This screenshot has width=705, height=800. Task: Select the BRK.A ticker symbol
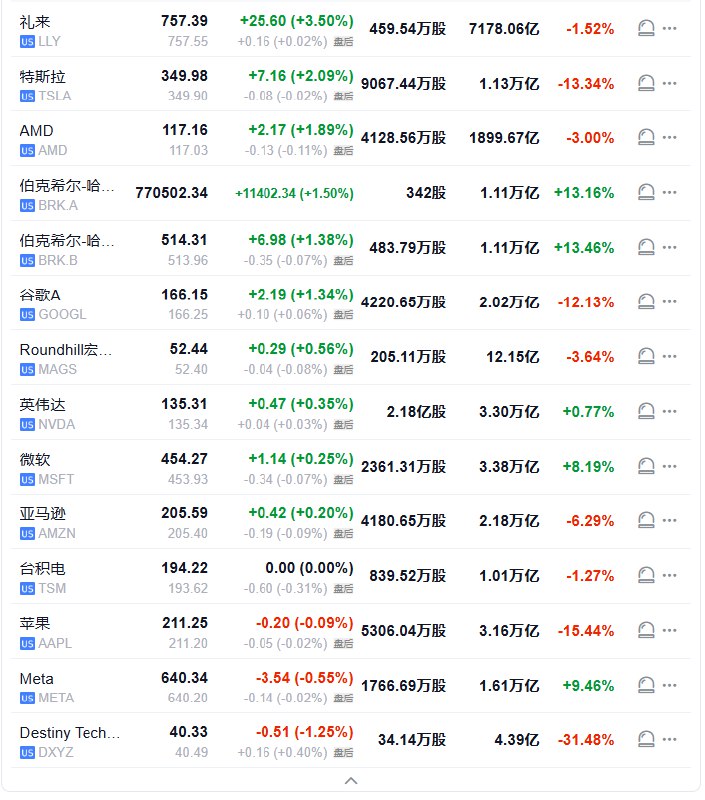pos(59,205)
